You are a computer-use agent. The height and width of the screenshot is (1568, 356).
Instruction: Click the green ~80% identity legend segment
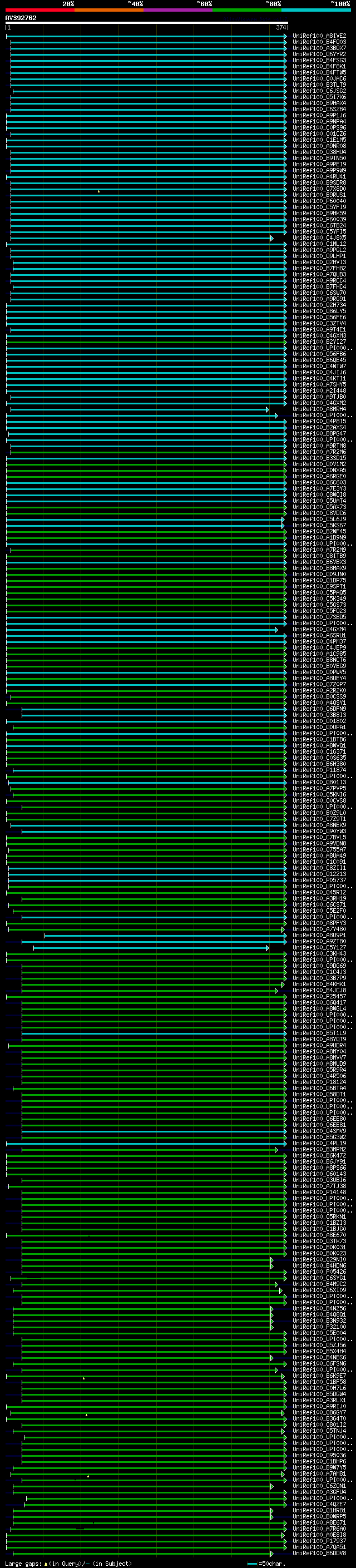pyautogui.click(x=247, y=10)
